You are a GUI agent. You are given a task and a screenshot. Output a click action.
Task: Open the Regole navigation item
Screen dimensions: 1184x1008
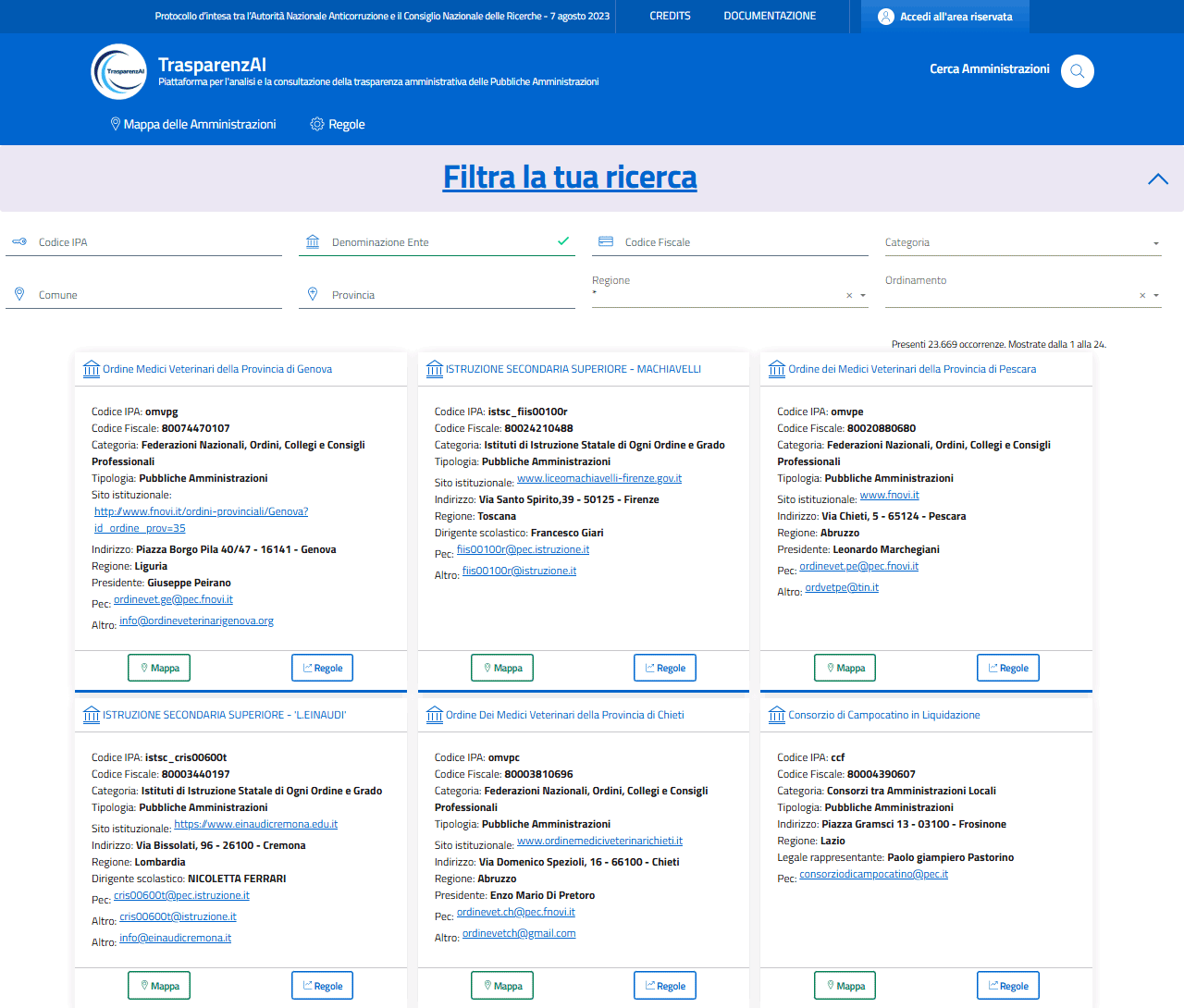click(x=338, y=124)
